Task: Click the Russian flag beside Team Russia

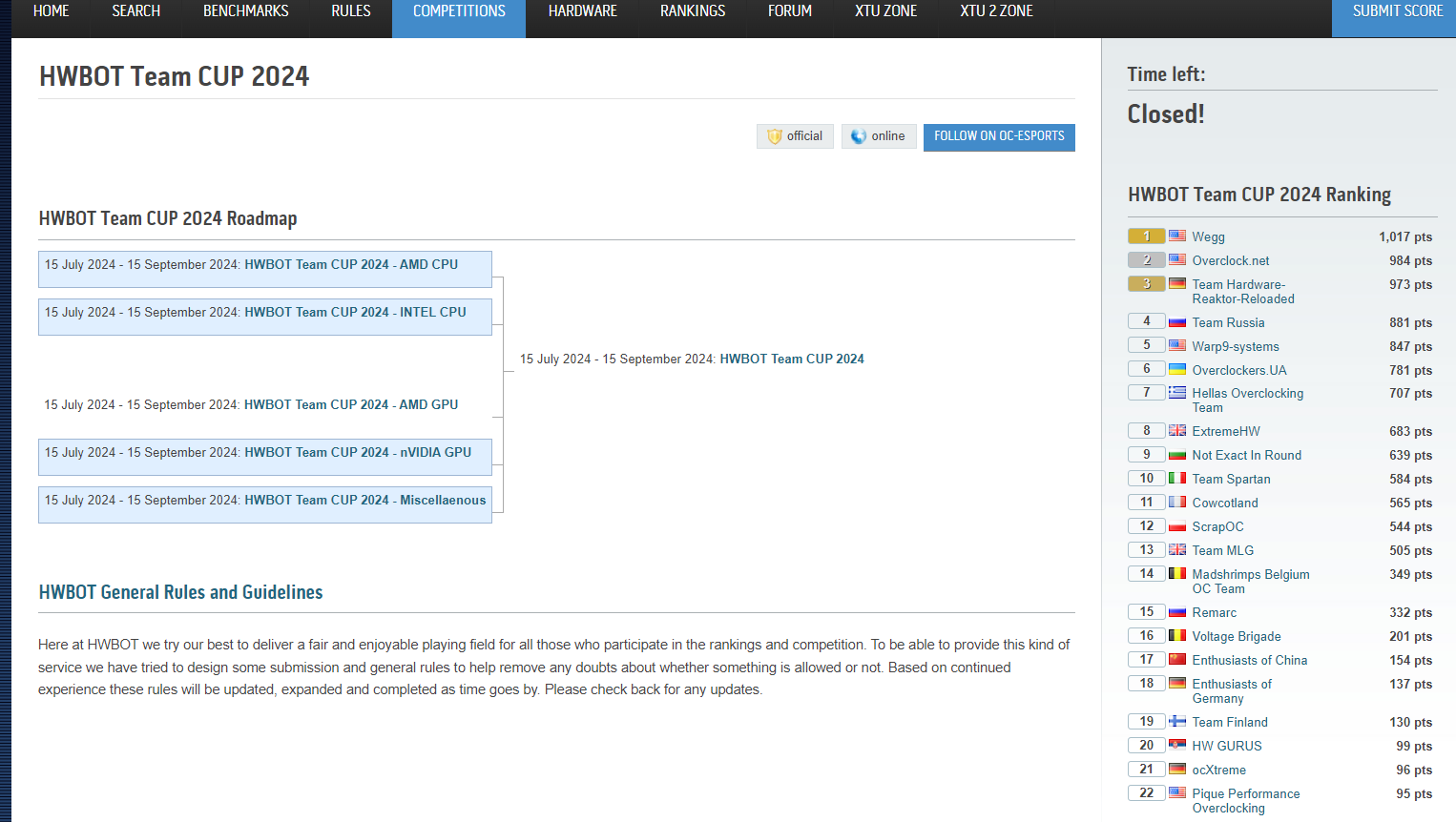Action: coord(1177,321)
